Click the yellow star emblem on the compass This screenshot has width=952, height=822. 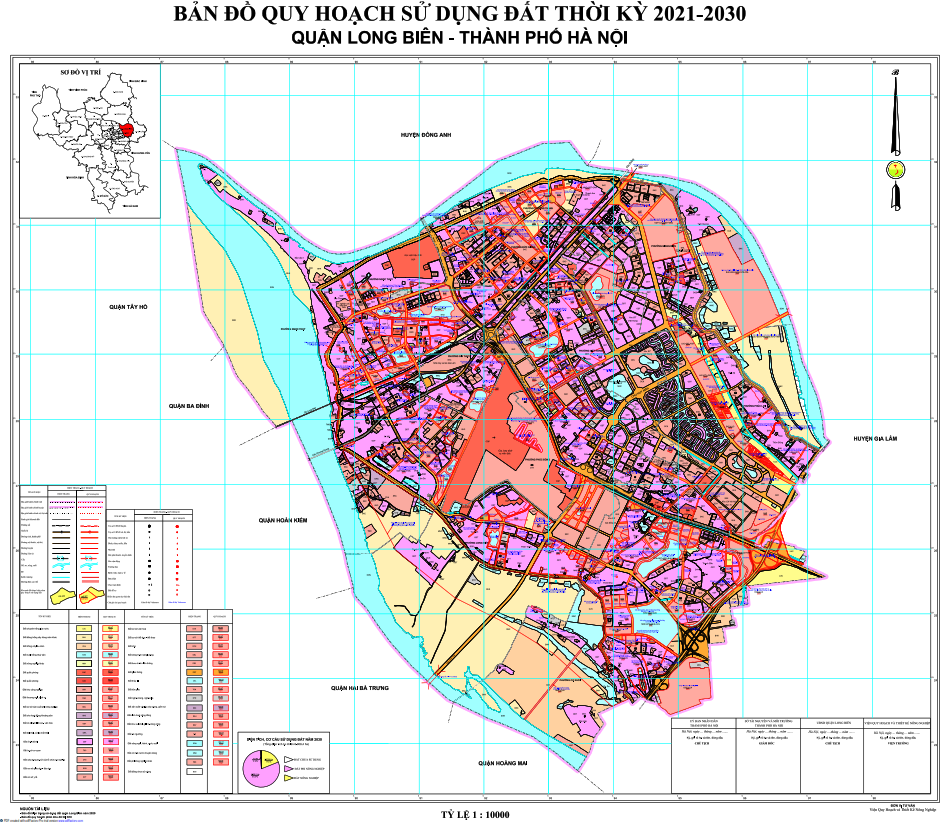(x=895, y=170)
